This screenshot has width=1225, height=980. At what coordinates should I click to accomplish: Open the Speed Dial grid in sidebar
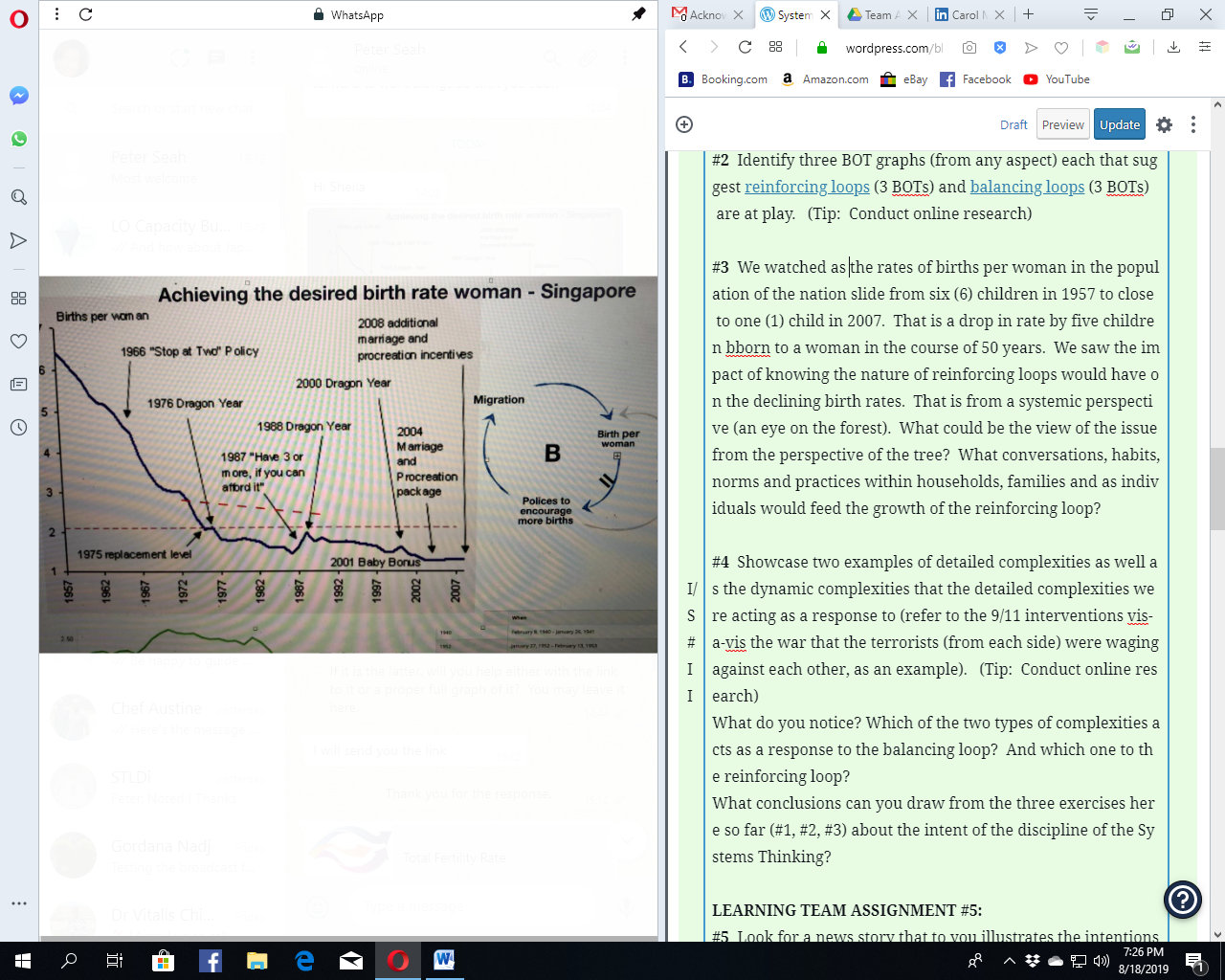(x=18, y=299)
